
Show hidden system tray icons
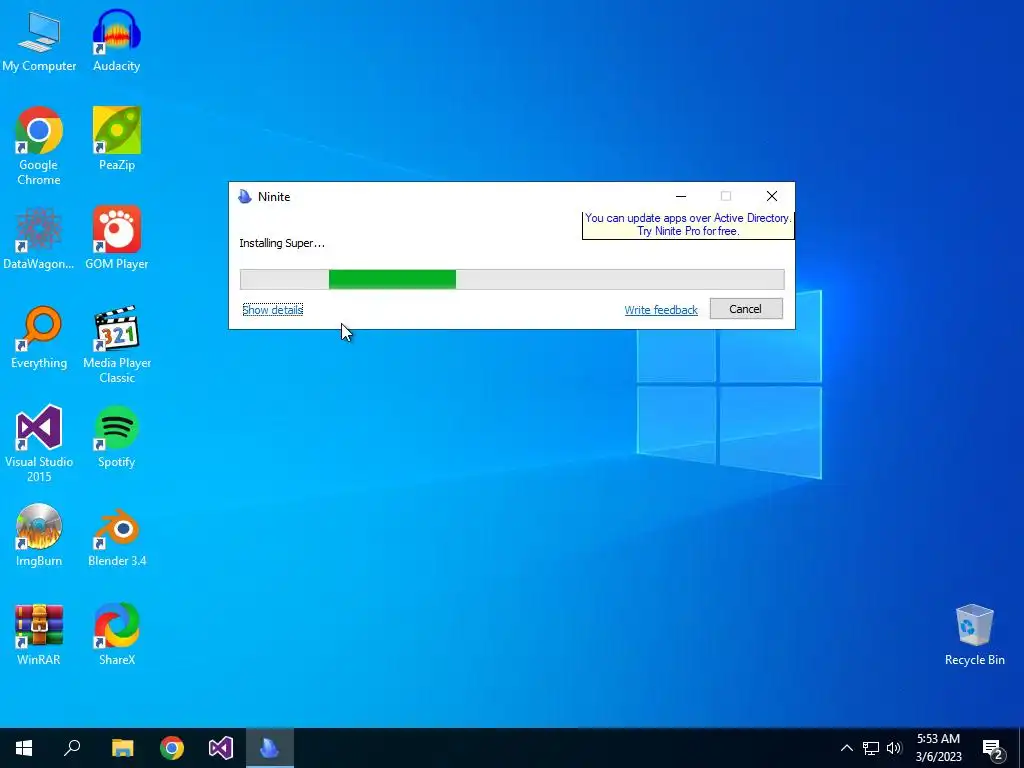coord(846,748)
